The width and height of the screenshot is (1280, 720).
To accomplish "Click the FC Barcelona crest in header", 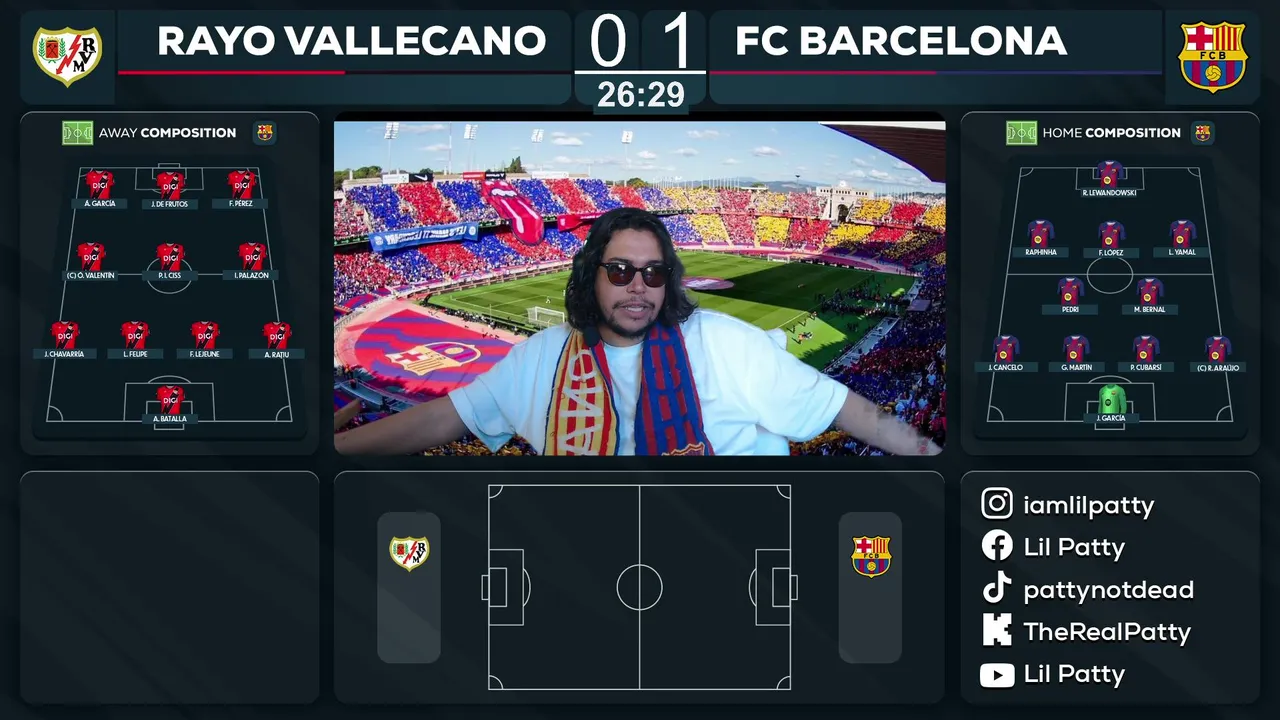I will (1212, 56).
